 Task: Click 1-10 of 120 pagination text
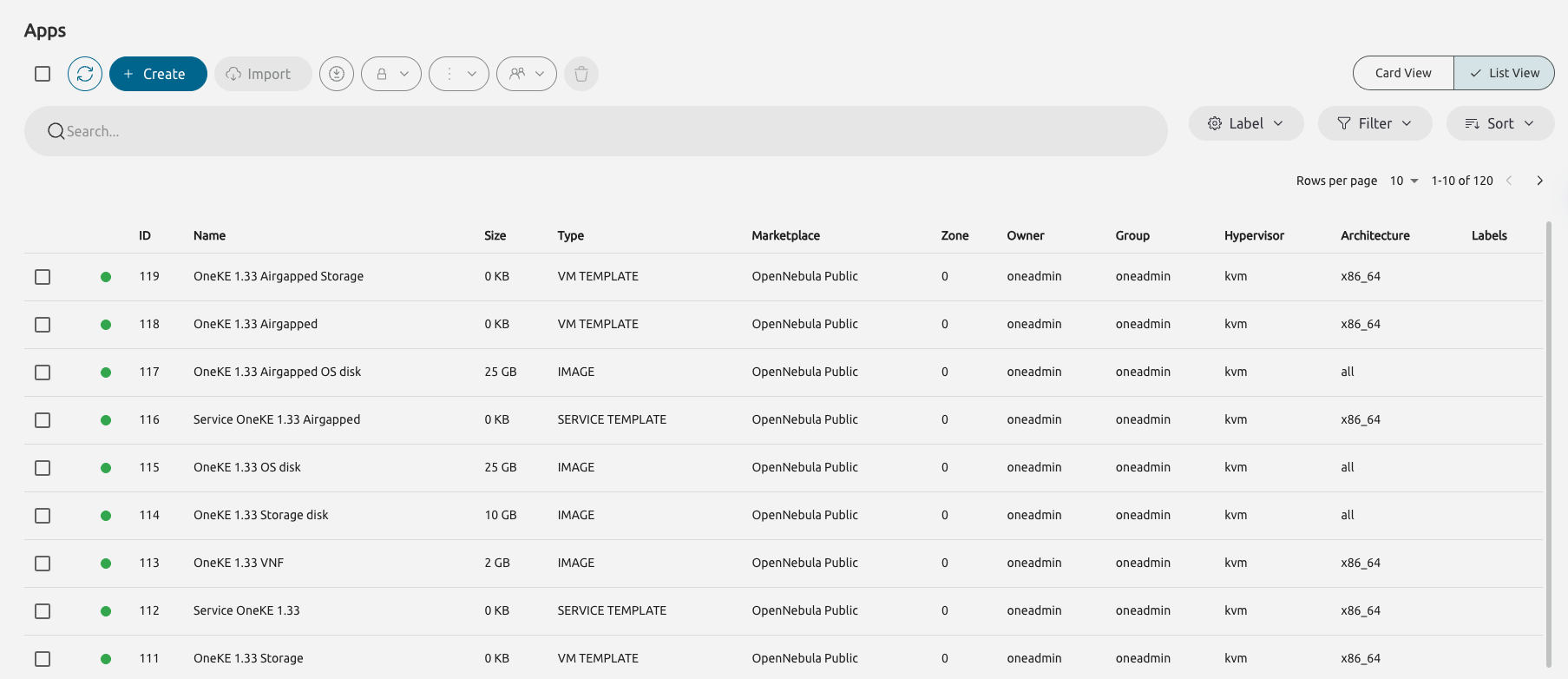[1462, 181]
